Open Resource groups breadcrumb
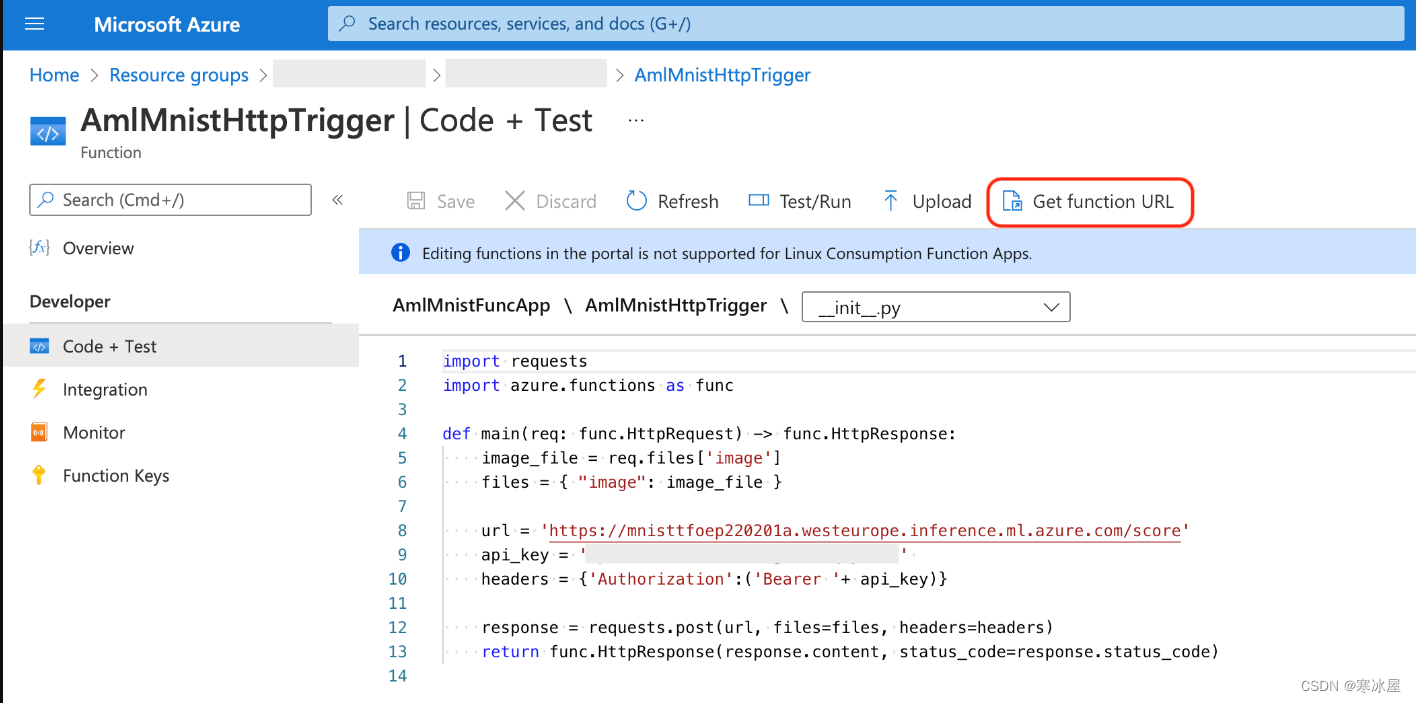 (179, 75)
